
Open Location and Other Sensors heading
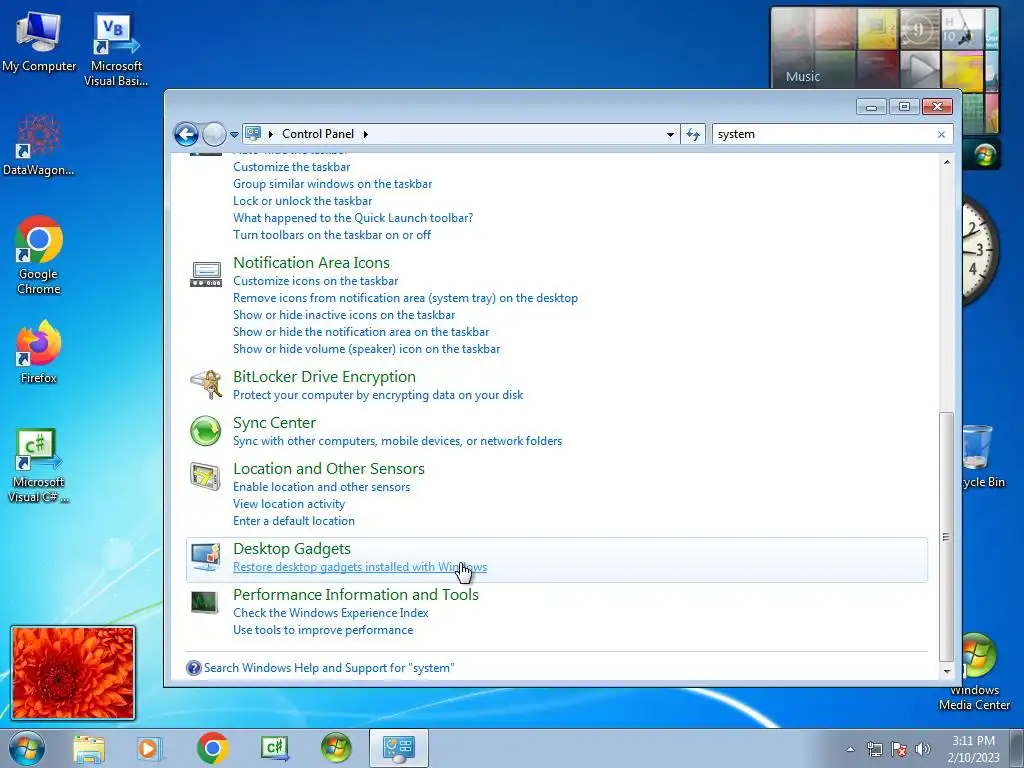328,468
